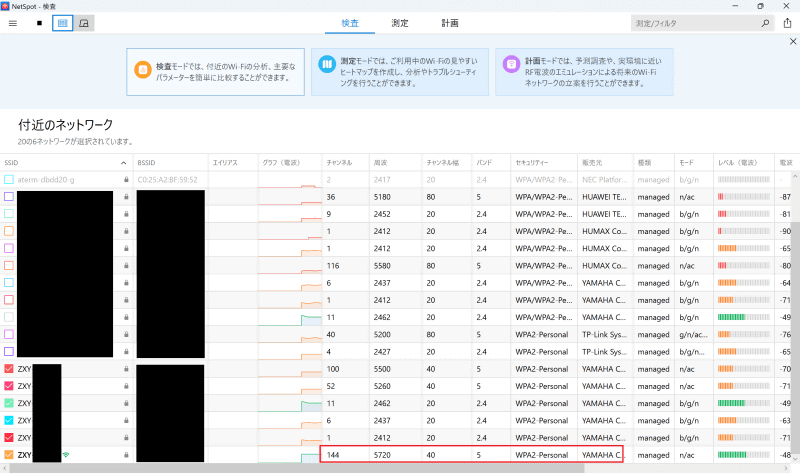Viewport: 800px width, 473px height.
Task: Click signal level bar for channel 144 row
Action: pos(743,455)
